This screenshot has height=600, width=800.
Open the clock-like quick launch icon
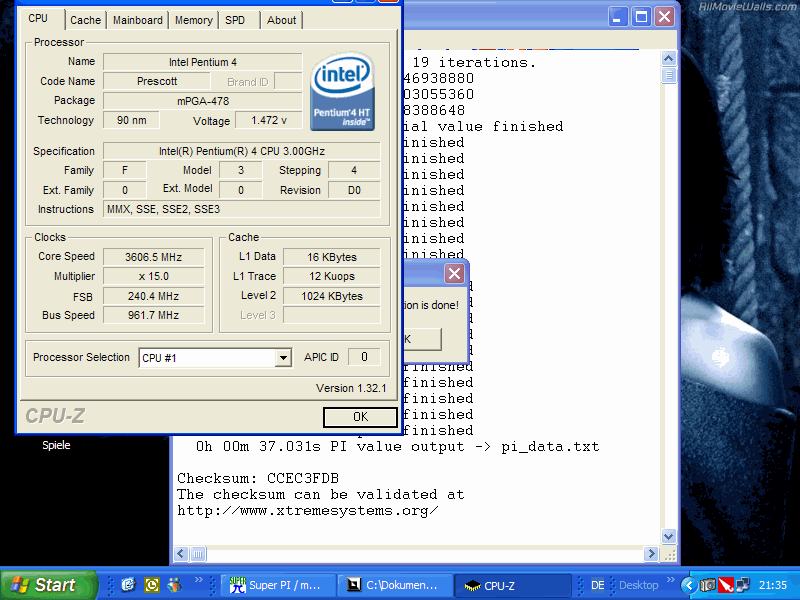[x=152, y=585]
